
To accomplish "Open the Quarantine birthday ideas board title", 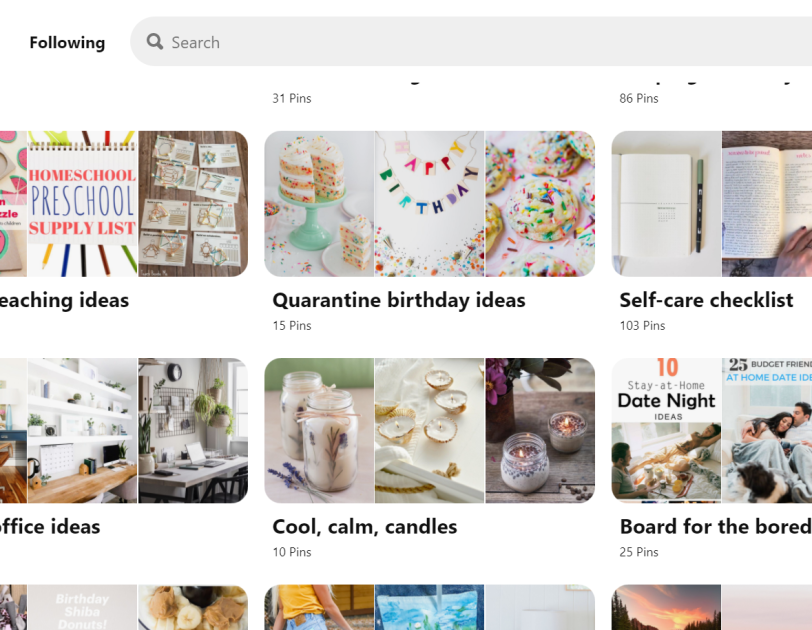I will click(x=399, y=300).
